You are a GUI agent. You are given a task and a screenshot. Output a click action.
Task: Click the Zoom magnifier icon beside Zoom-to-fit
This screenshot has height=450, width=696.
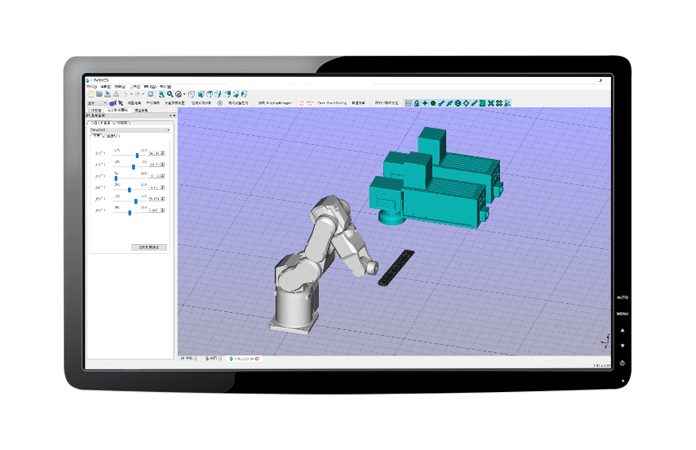point(170,94)
